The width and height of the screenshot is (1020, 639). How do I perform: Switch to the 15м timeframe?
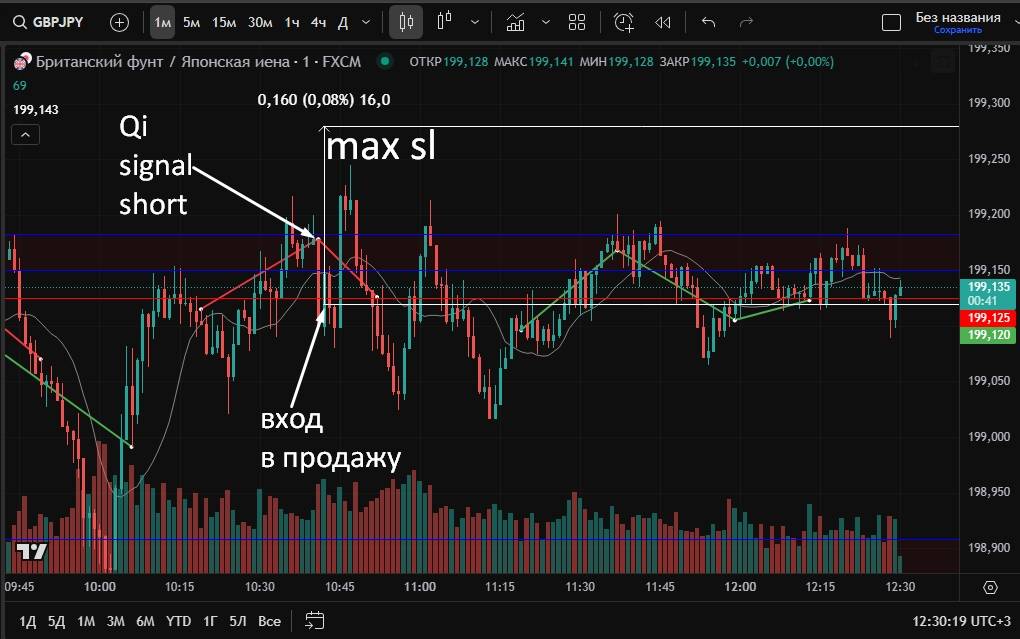click(224, 23)
